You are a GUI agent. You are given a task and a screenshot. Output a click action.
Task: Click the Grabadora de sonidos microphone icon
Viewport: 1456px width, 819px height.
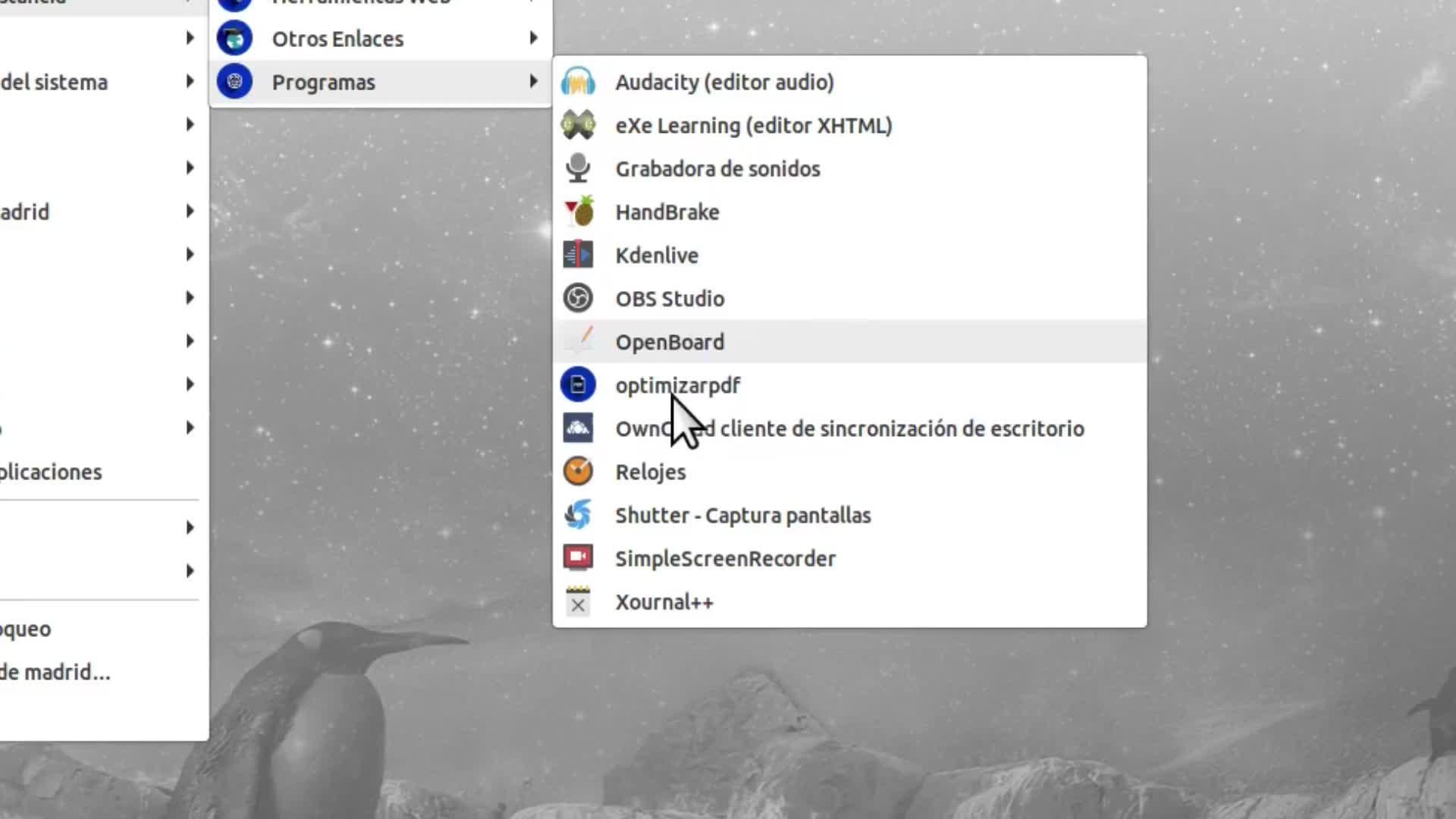click(x=578, y=168)
